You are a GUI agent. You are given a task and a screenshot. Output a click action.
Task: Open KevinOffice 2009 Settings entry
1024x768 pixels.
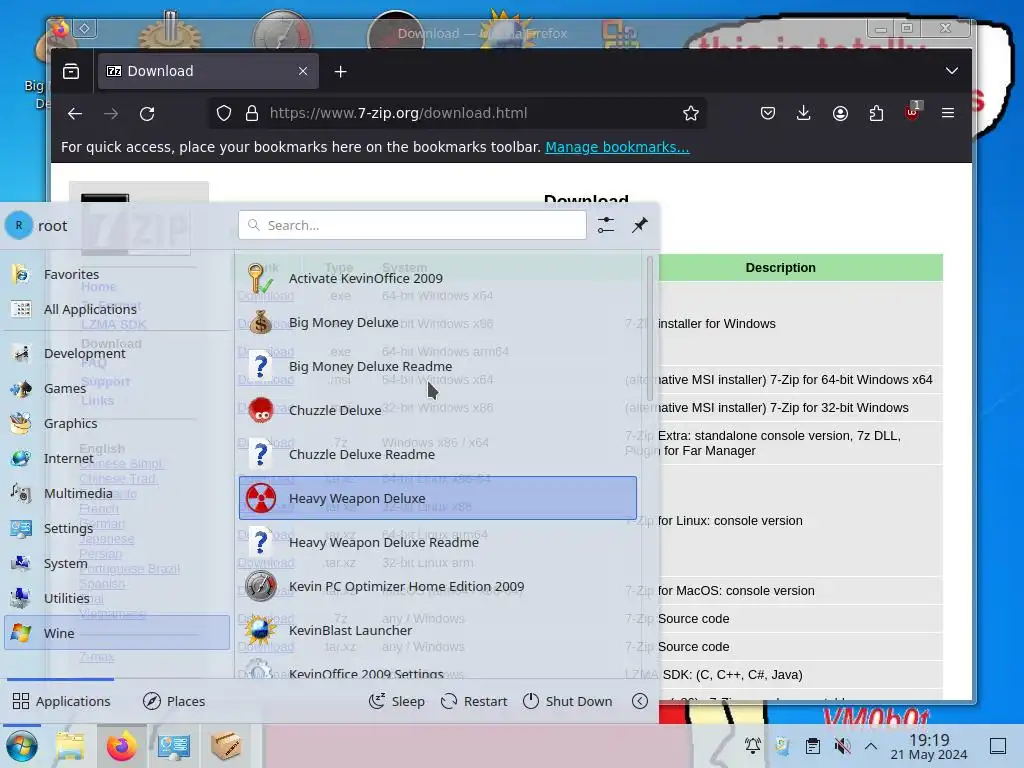438,671
